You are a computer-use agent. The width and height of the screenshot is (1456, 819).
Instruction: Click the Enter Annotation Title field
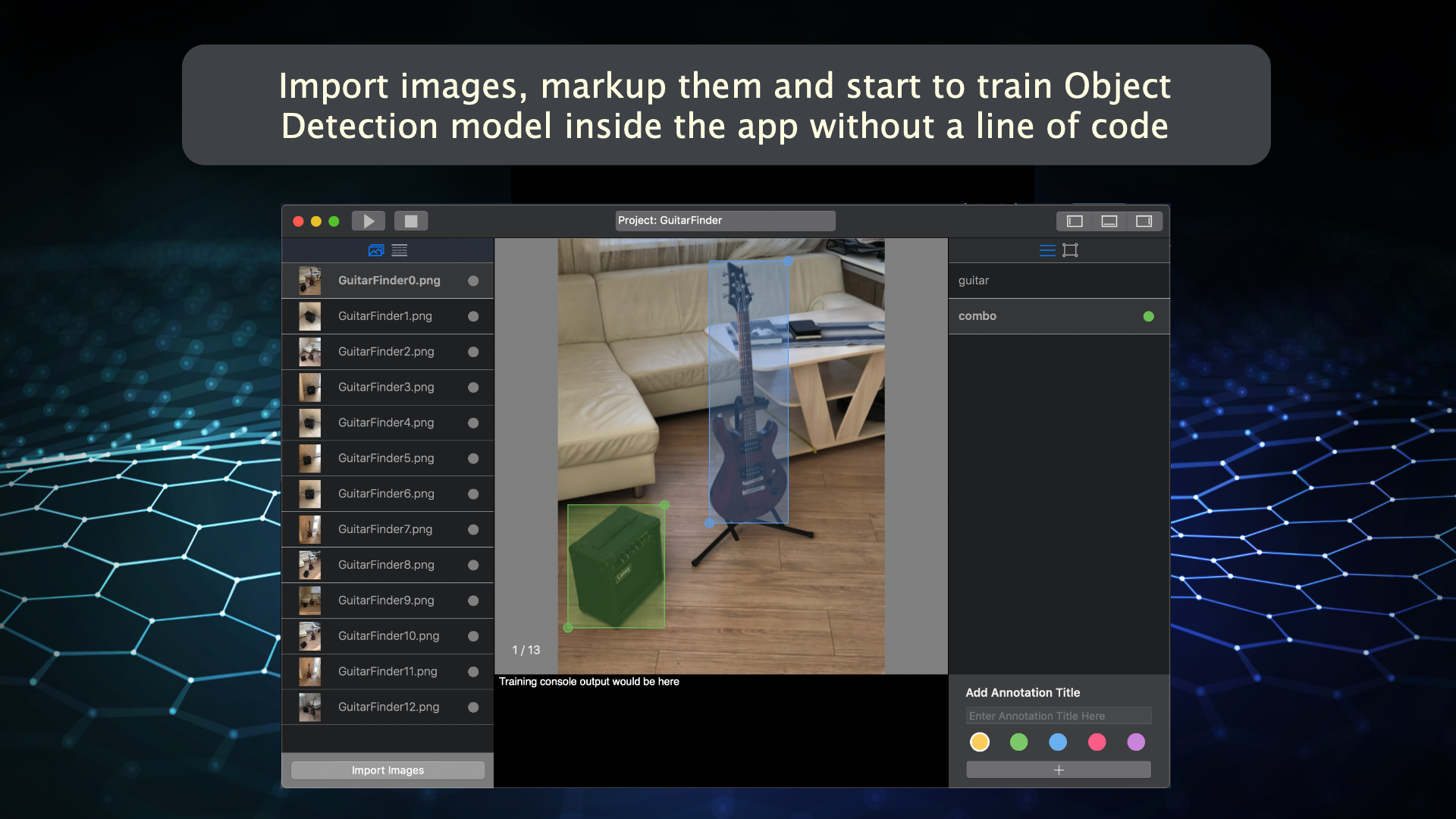[1059, 715]
